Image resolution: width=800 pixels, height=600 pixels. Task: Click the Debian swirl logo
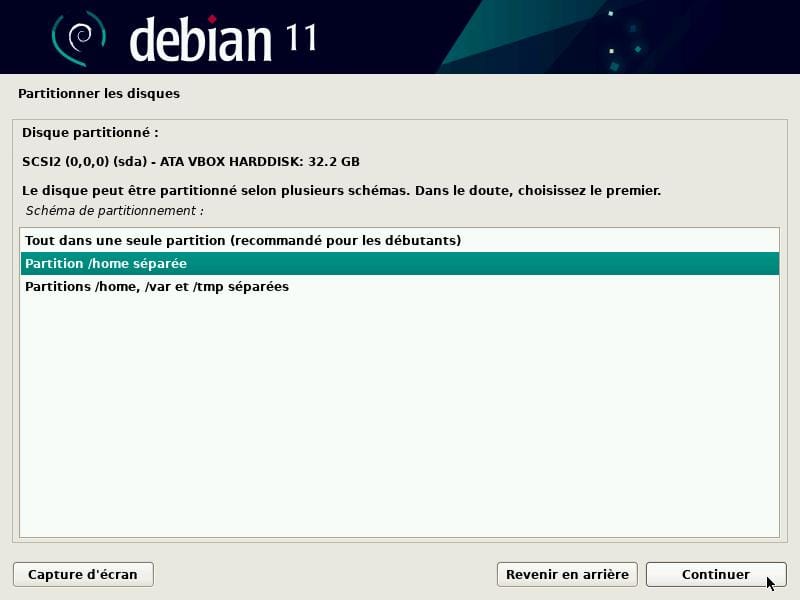tap(78, 39)
